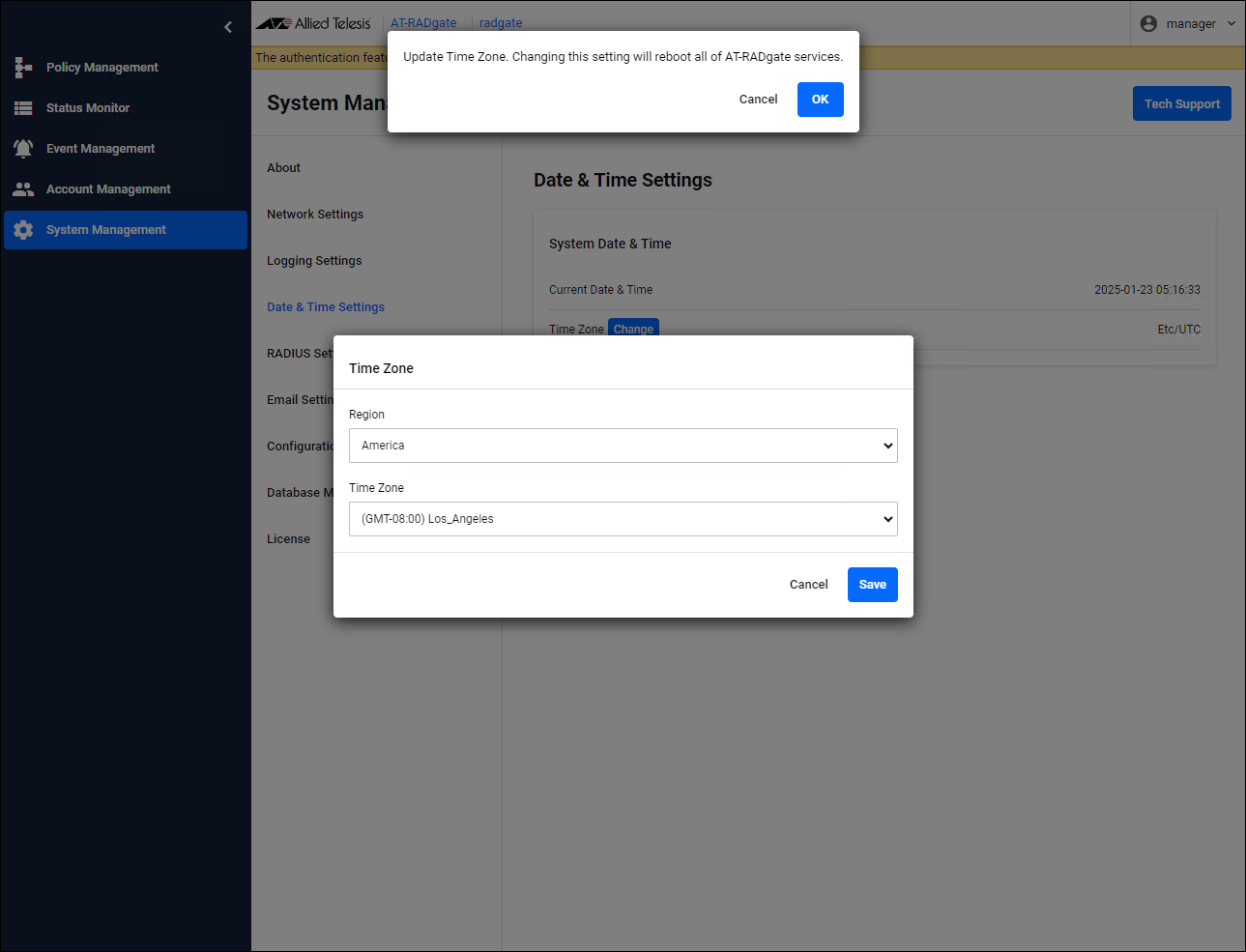Open the About settings section
The width and height of the screenshot is (1246, 952).
[283, 168]
